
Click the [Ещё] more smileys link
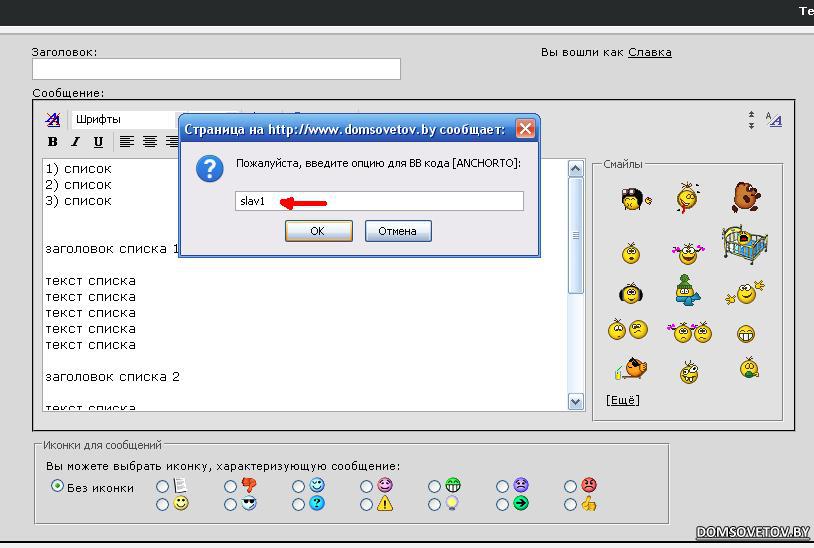point(622,400)
